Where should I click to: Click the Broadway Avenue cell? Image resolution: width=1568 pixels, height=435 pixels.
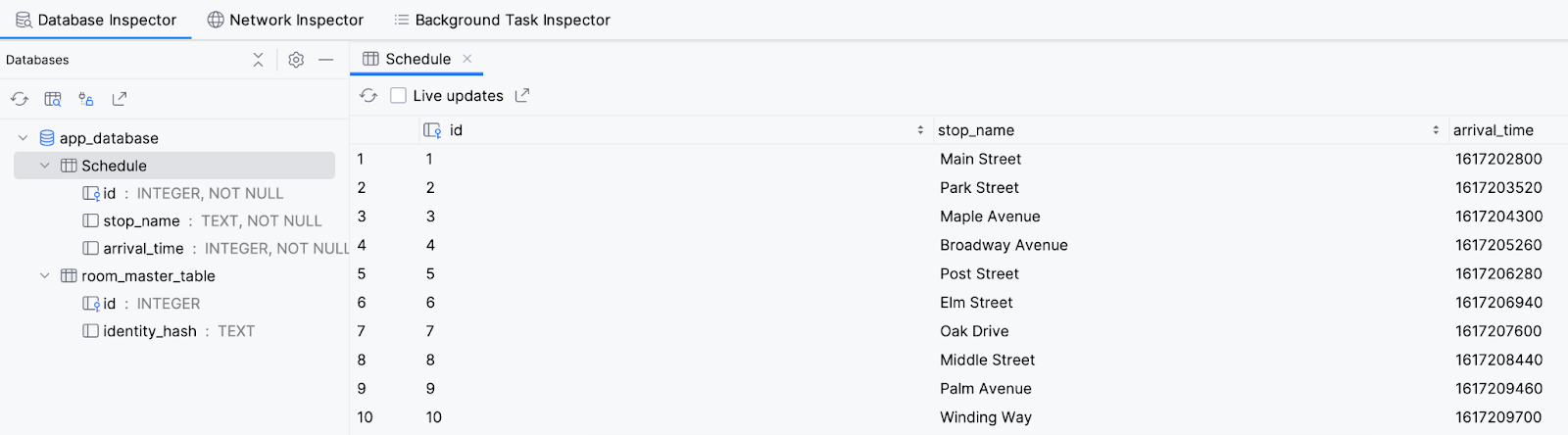point(1004,245)
